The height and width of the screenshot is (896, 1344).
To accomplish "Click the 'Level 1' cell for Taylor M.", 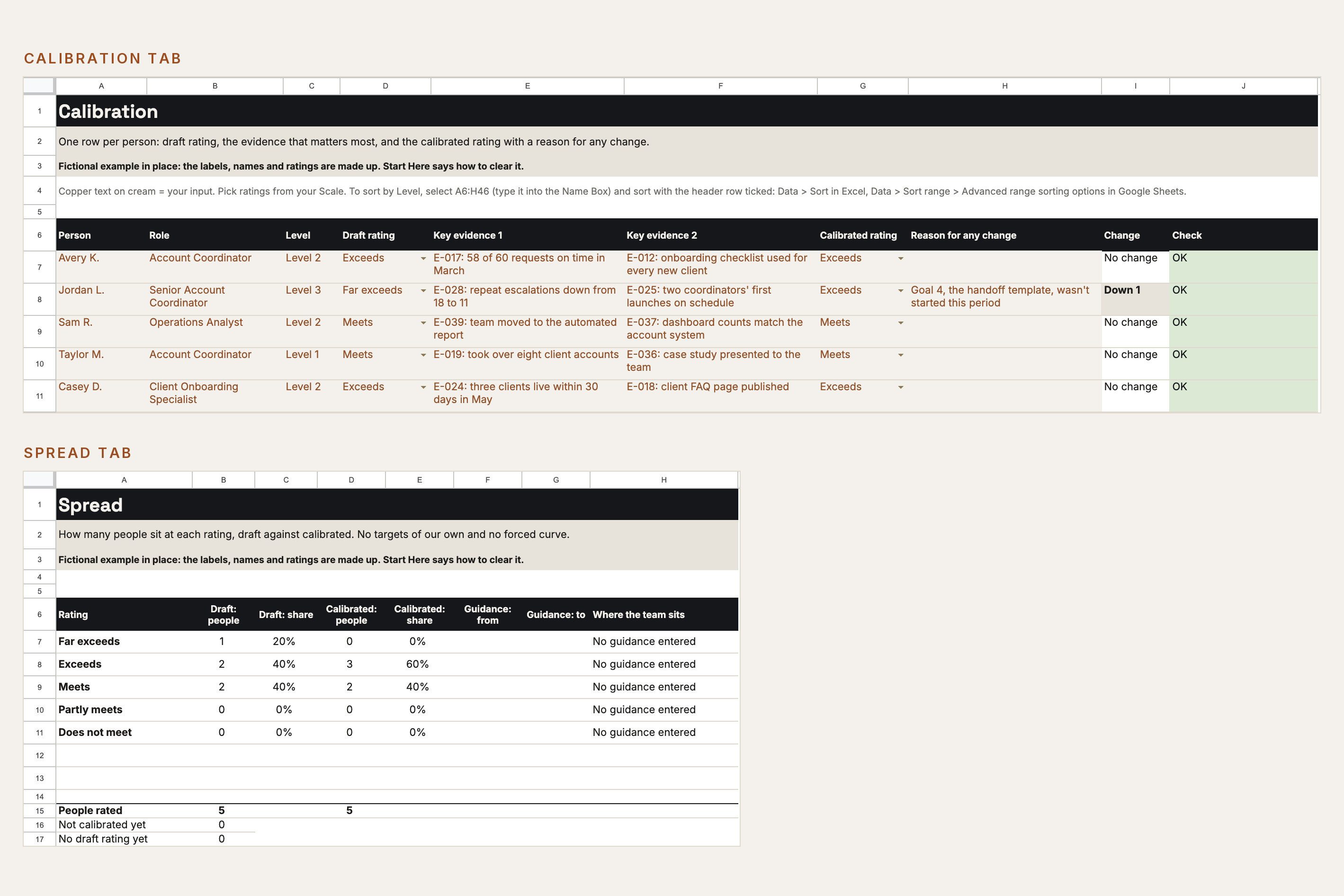I will coord(312,363).
